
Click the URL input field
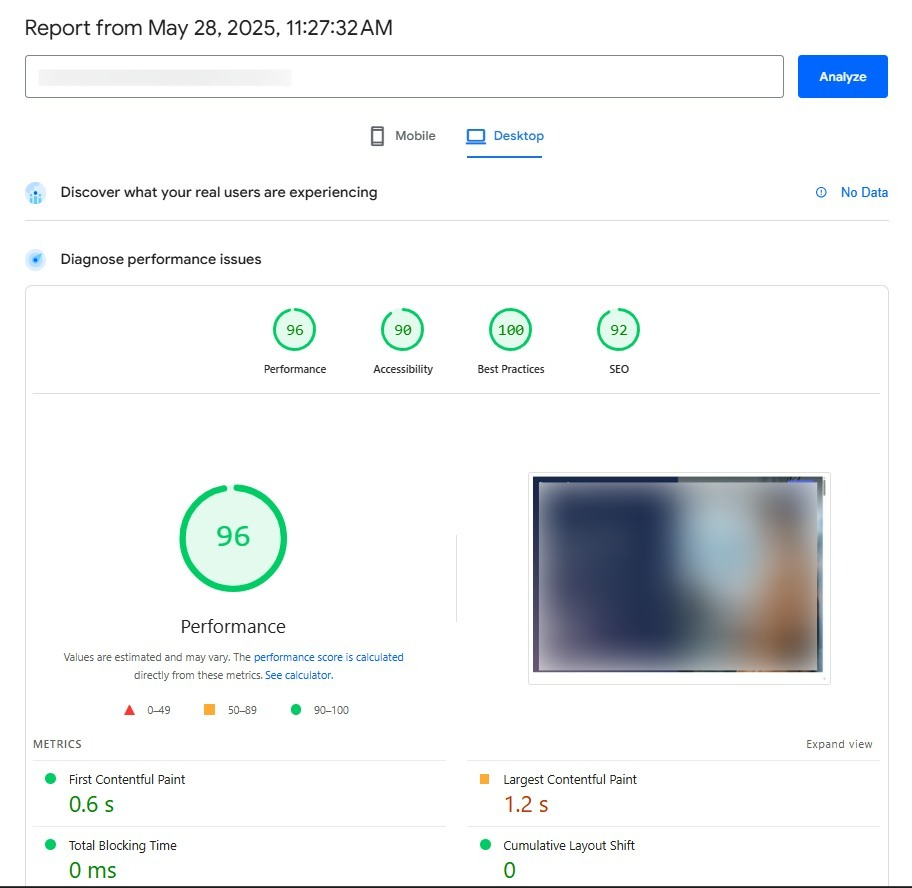(x=404, y=77)
